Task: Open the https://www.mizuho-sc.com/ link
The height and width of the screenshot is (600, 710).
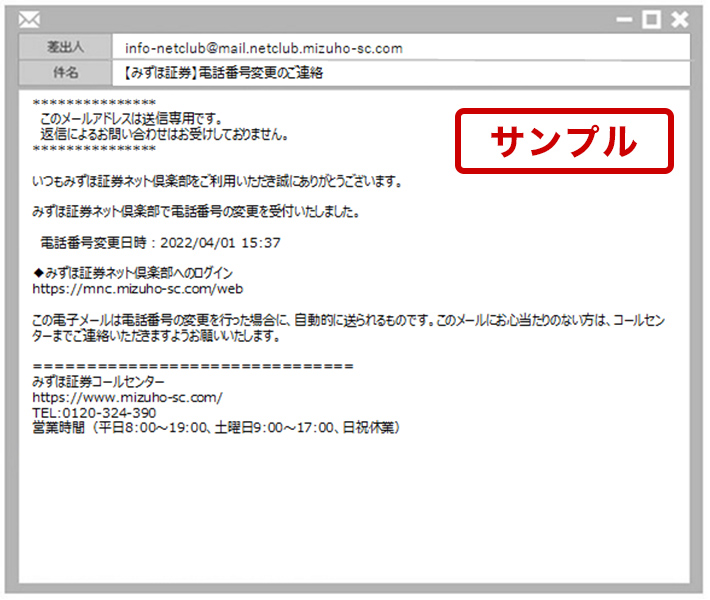Action: (127, 398)
